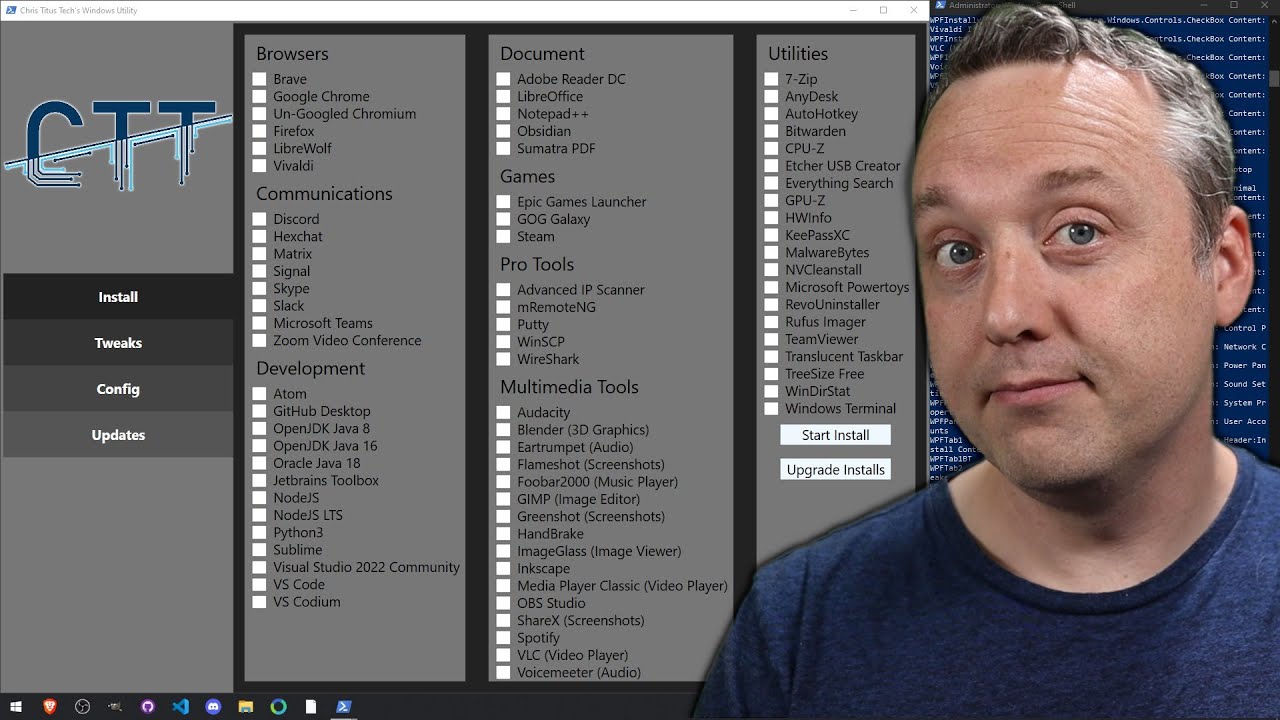This screenshot has width=1280, height=720.
Task: Select the WireShark checkbox
Action: [504, 359]
